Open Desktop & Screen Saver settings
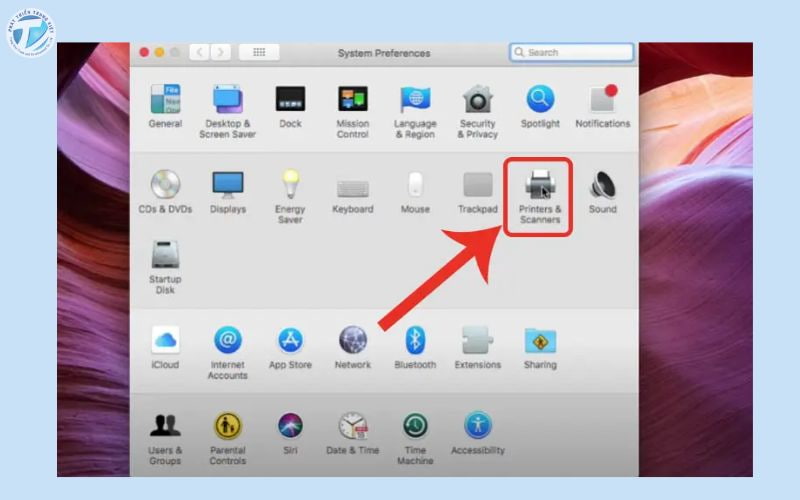The height and width of the screenshot is (500, 800). click(227, 99)
